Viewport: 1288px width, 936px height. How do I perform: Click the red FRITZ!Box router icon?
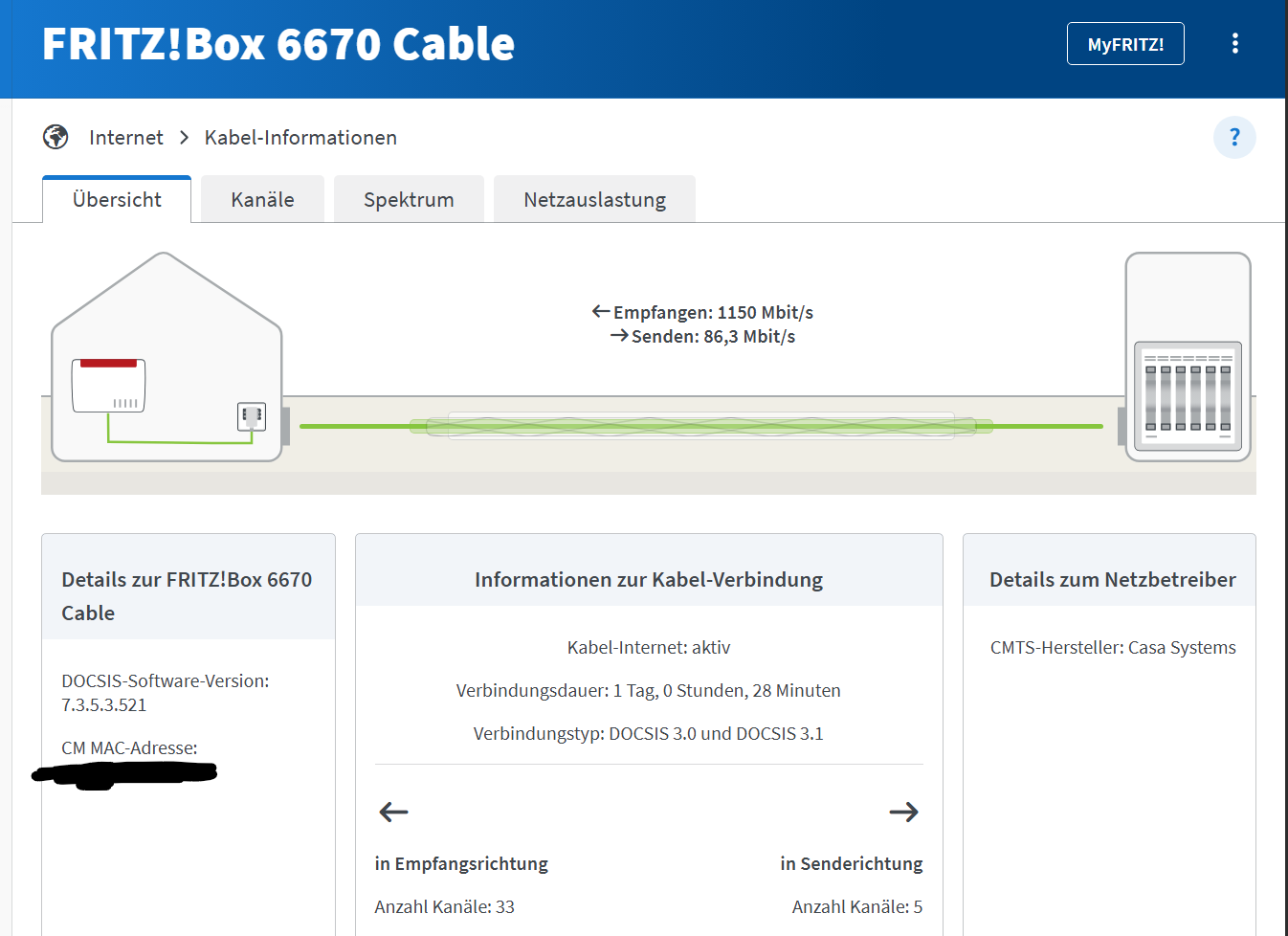pos(108,385)
